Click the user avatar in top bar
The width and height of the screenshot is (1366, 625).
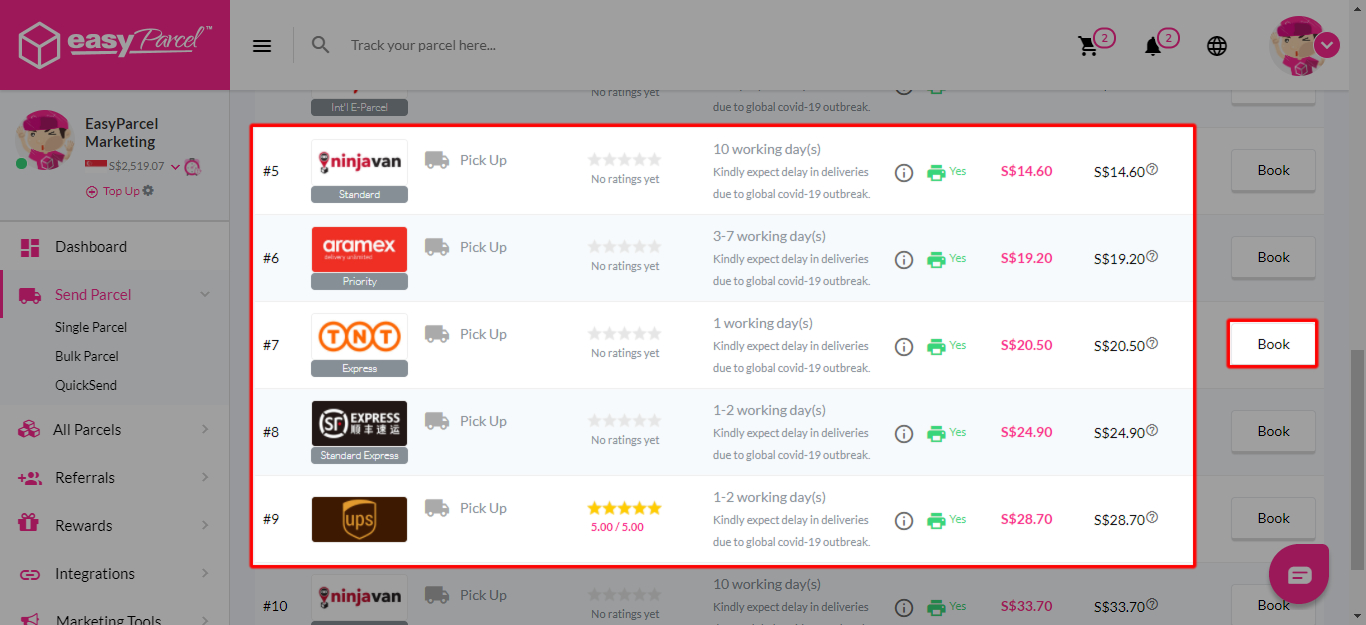1299,45
